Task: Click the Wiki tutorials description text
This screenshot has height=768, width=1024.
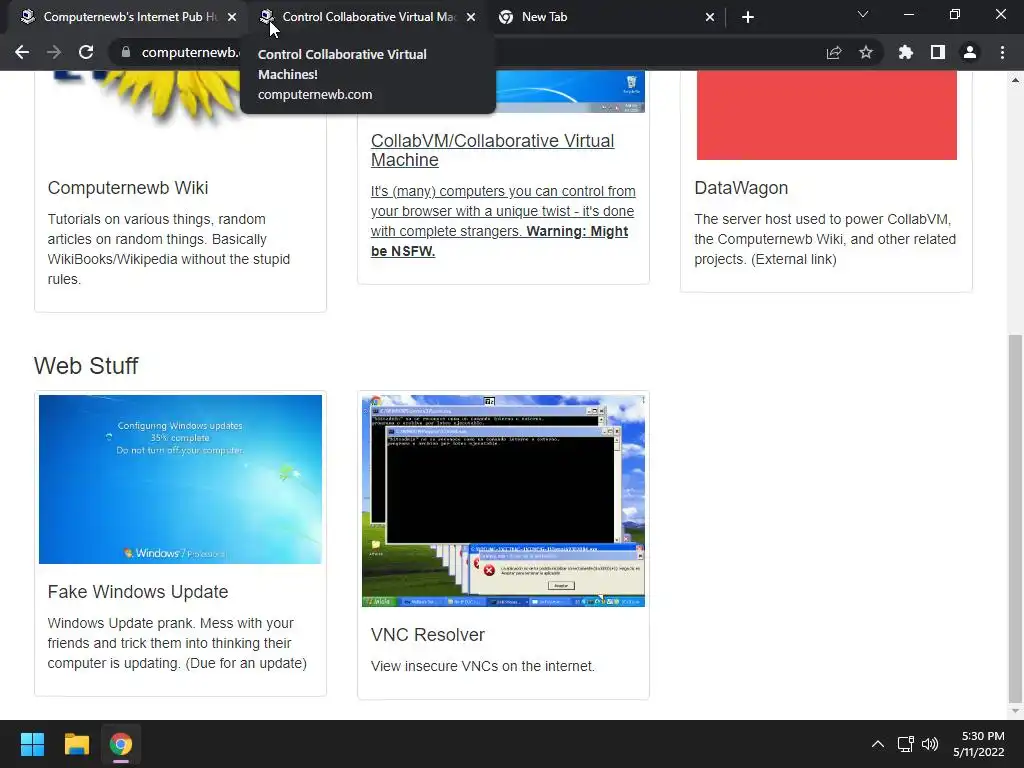Action: [x=168, y=249]
